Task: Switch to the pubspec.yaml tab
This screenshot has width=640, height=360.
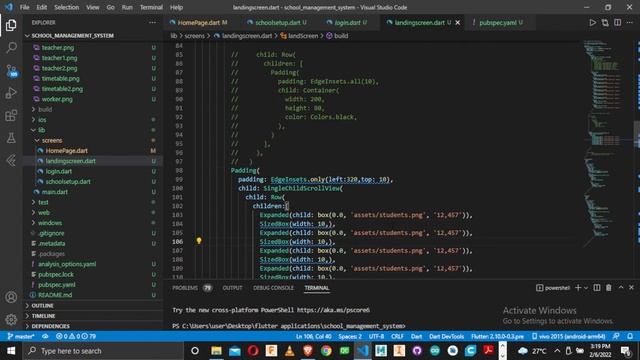Action: point(498,23)
